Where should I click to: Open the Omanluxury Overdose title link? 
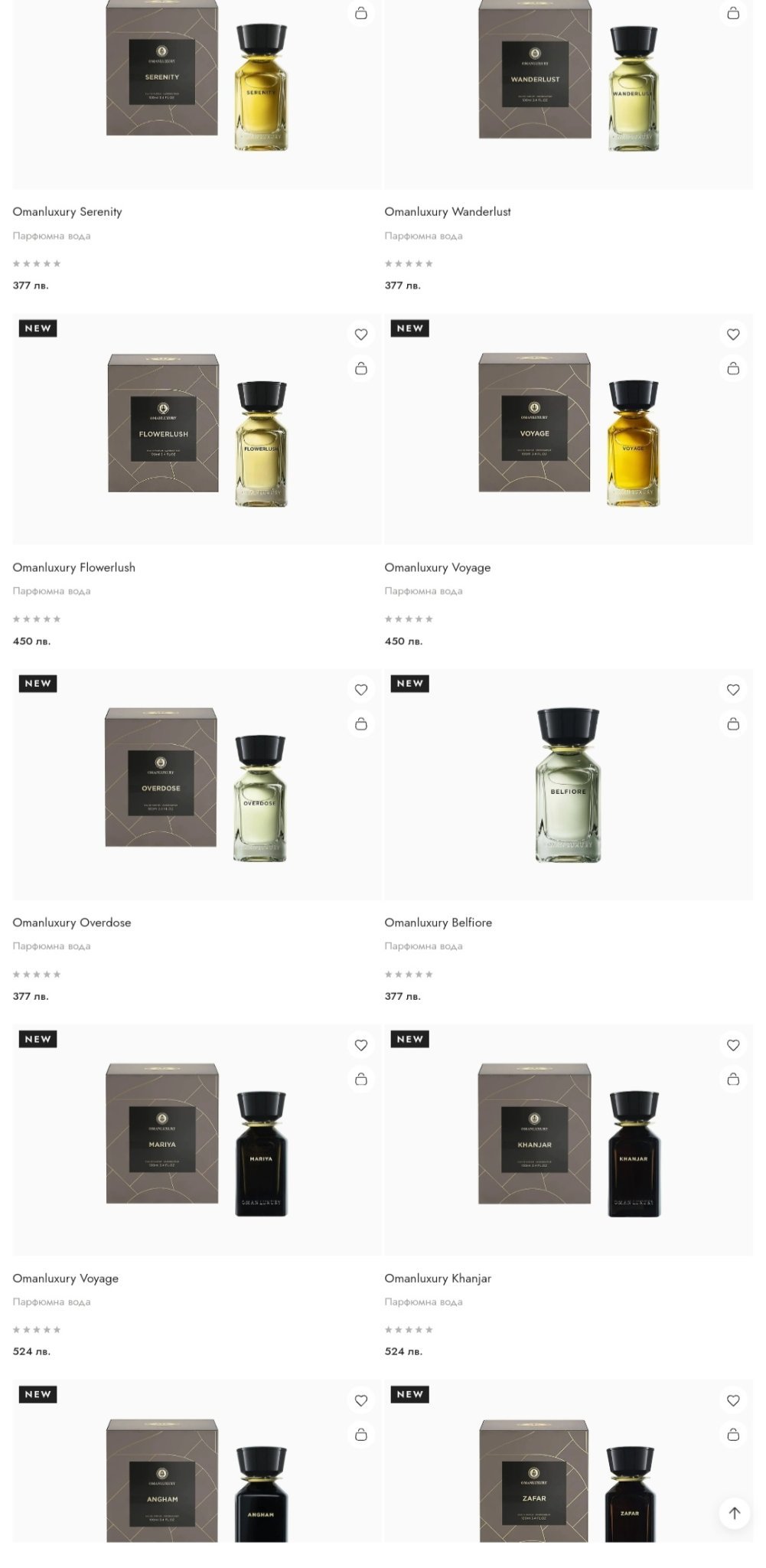point(72,923)
